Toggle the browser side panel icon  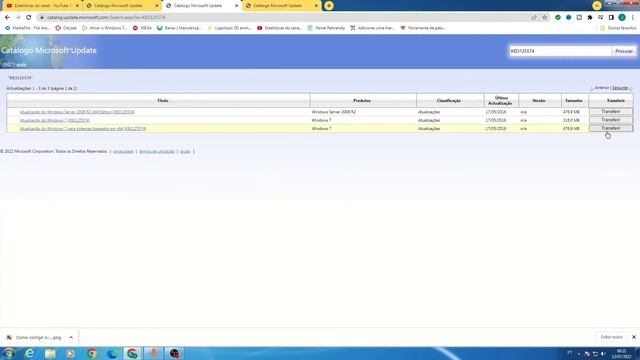[x=611, y=18]
